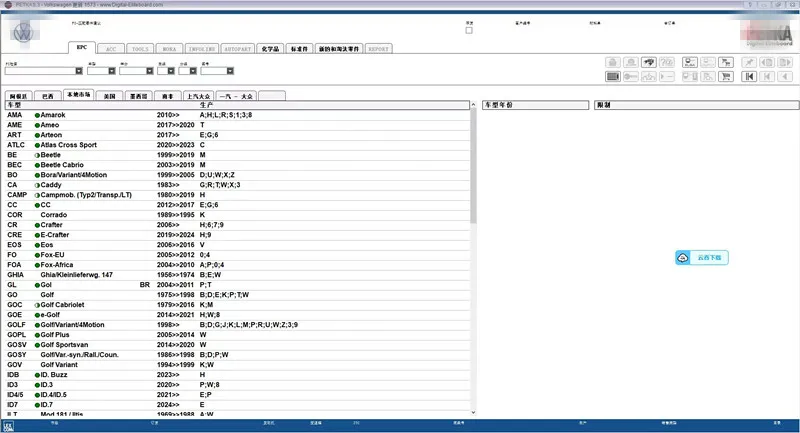Click the greyed previous-with-bar navigation icon
The image size is (800, 433).
767,77
